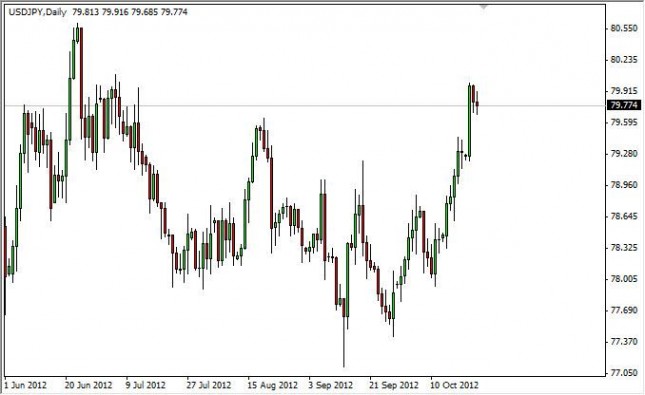This screenshot has width=645, height=395.
Task: Click the 80.235 price scale label
Action: tap(624, 60)
